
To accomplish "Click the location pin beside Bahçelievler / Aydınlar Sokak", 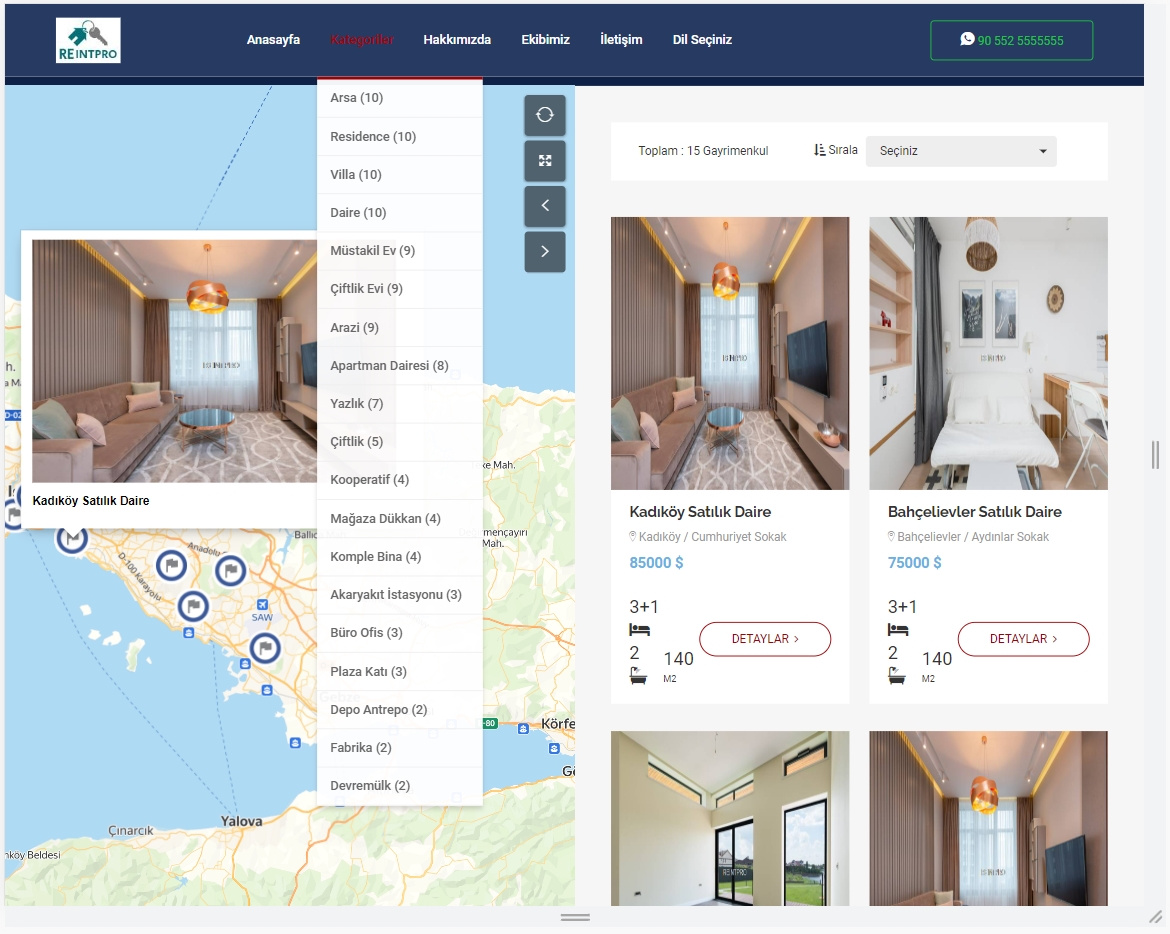I will (891, 536).
